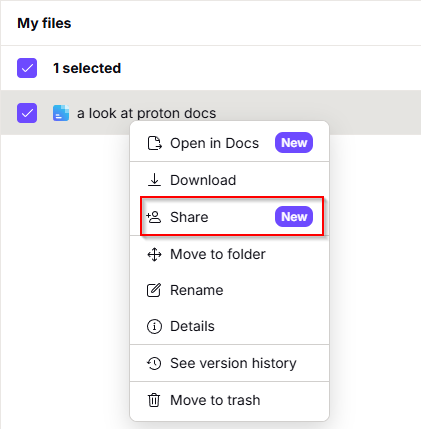Click the Share add-person icon
421x429 pixels.
154,217
